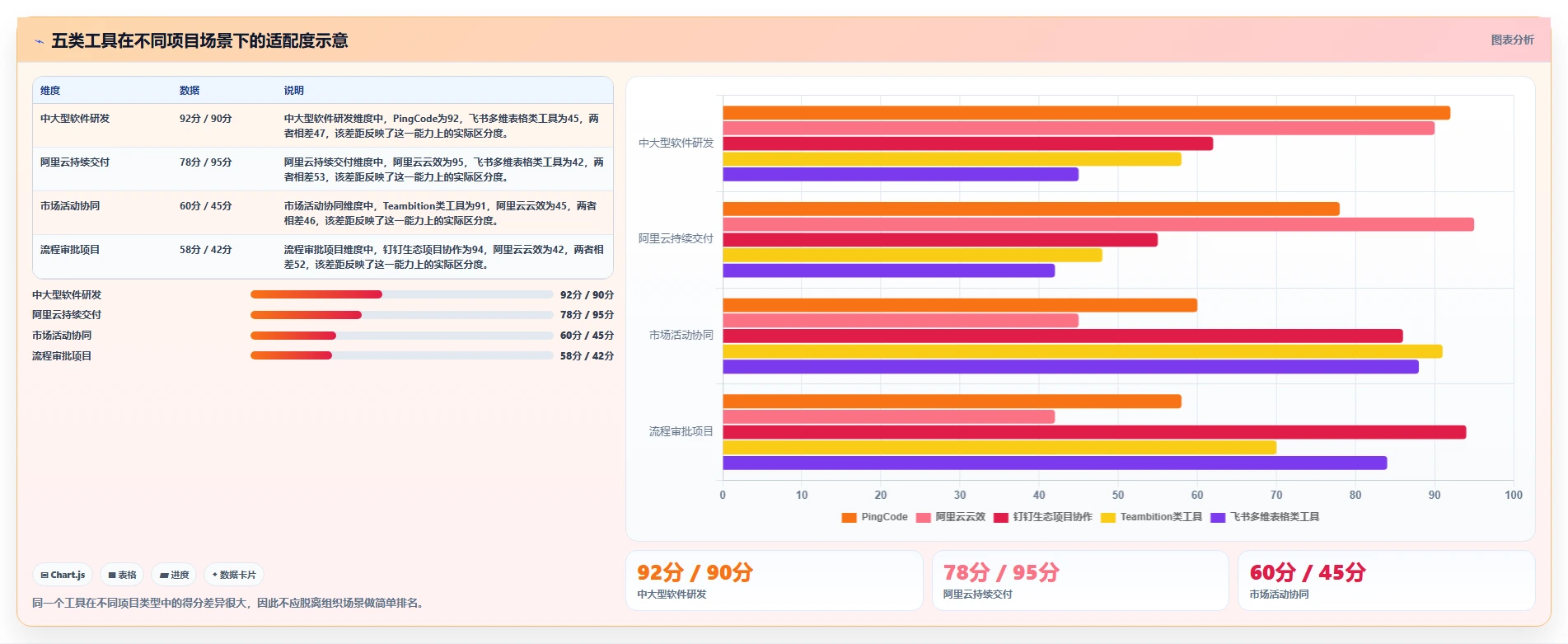Toggle 飞书多维表格类工具 legend entry
Image resolution: width=1568 pixels, height=644 pixels.
click(1265, 517)
